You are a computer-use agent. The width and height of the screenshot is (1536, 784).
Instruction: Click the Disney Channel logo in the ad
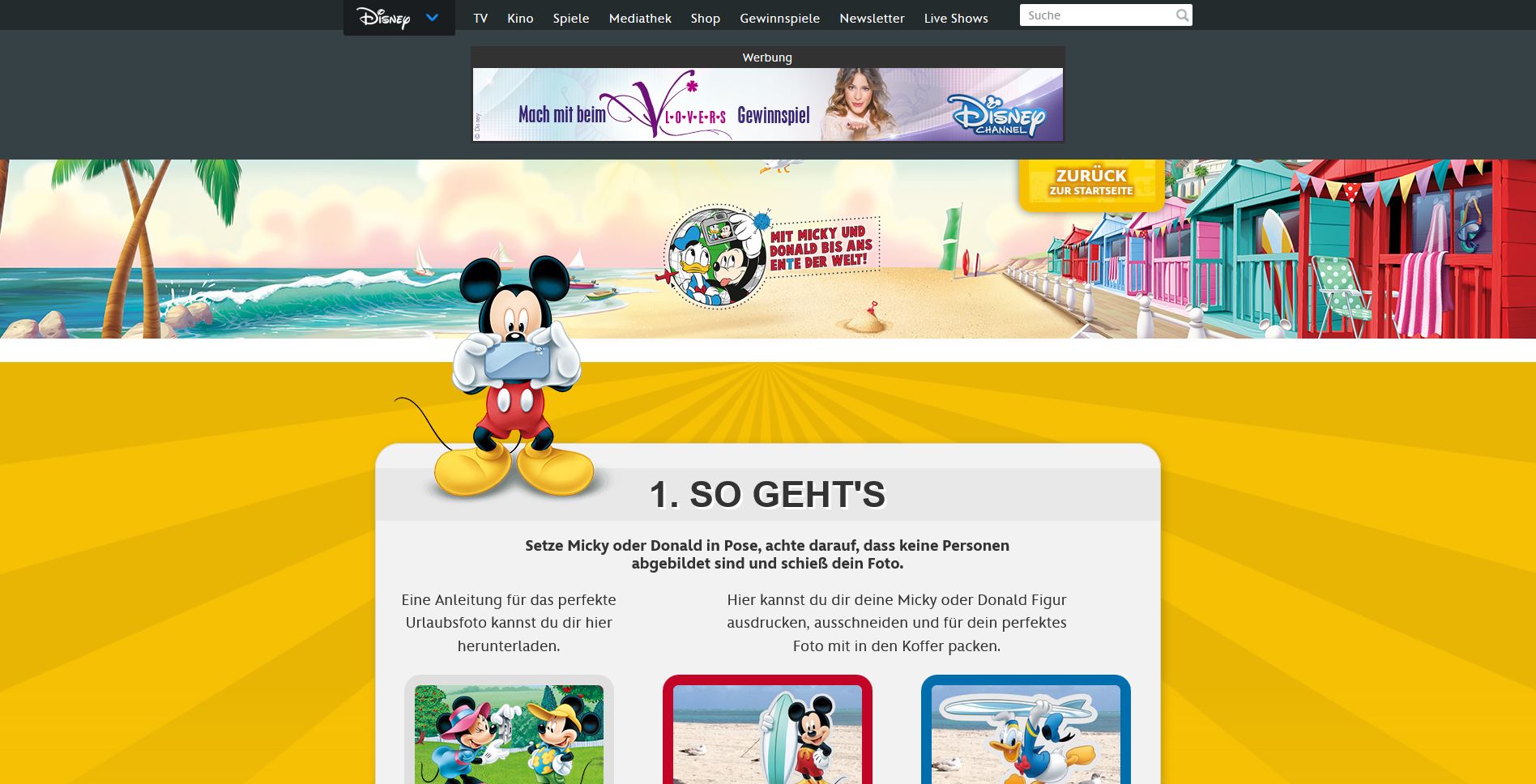pos(996,115)
